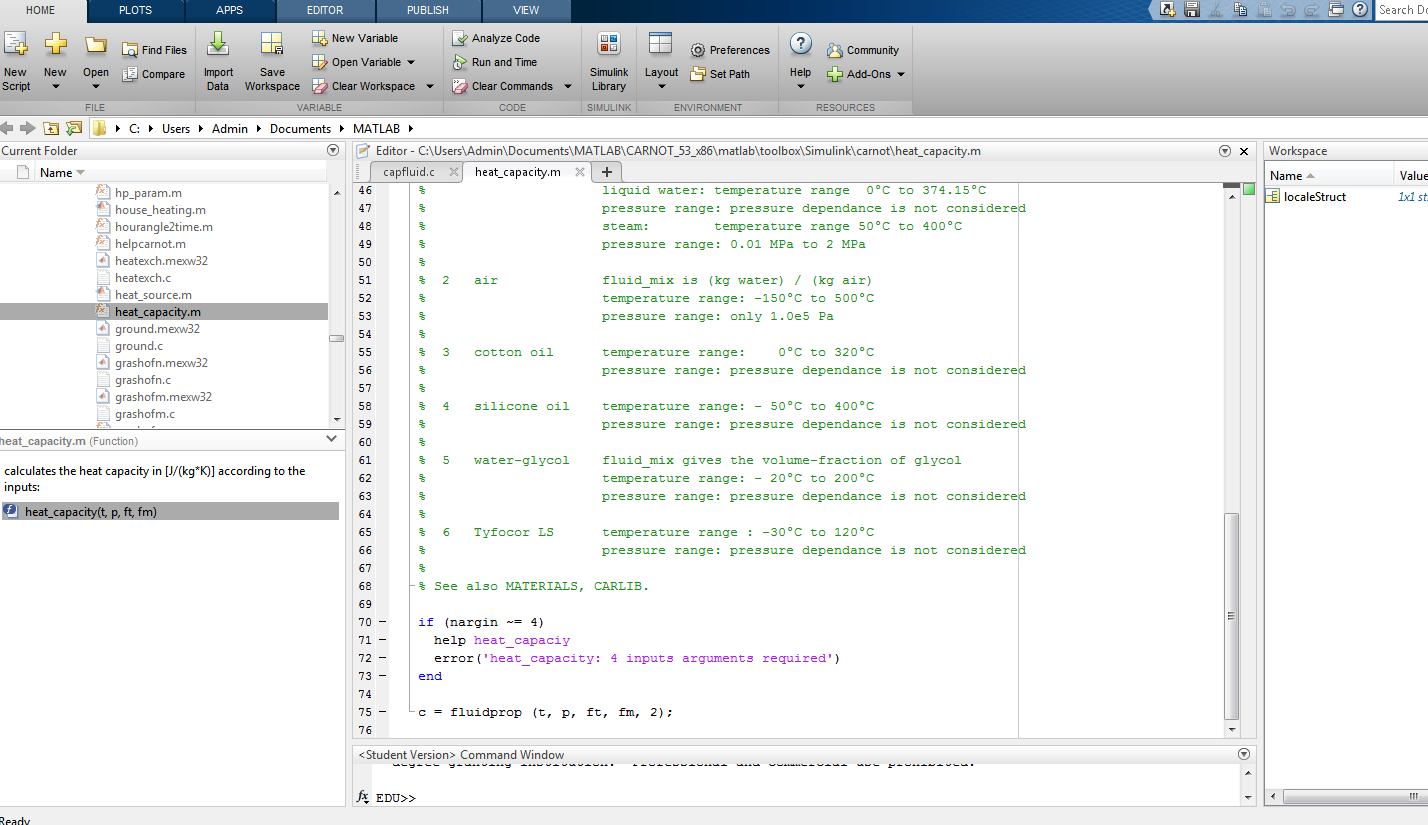This screenshot has height=825, width=1428.
Task: Open the Simulink Library
Action: tap(608, 45)
